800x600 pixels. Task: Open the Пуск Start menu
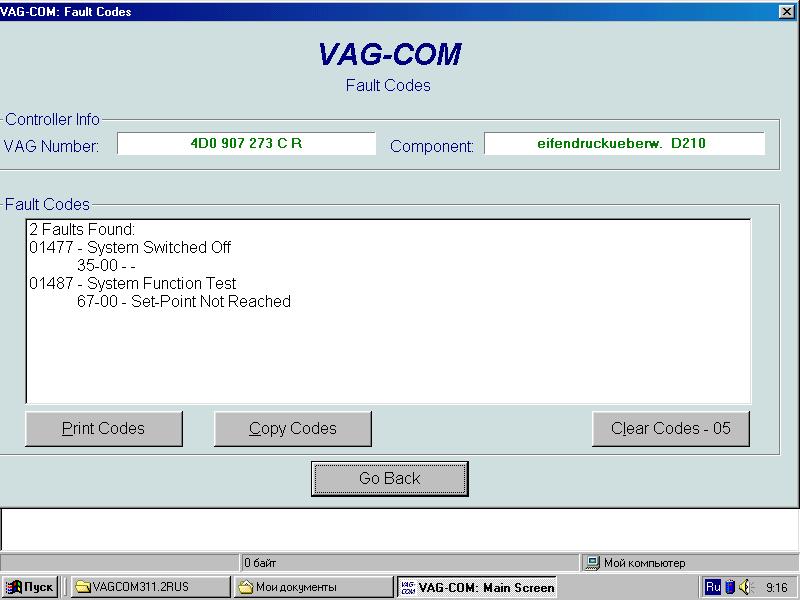(x=30, y=587)
